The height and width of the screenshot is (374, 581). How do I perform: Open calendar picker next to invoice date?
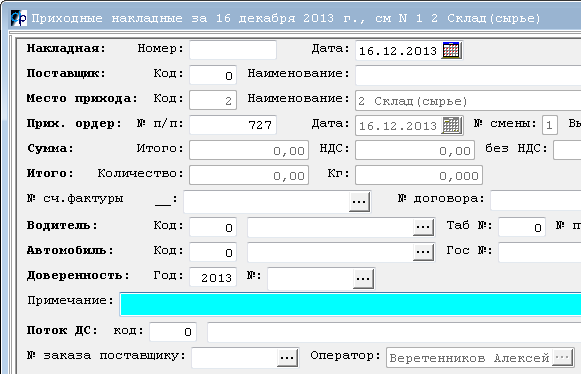click(451, 50)
